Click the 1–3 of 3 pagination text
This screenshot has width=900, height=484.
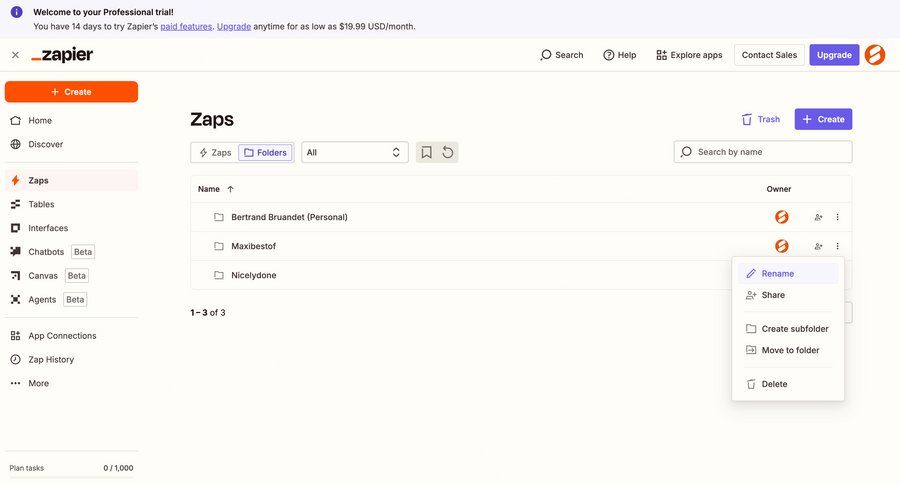(x=208, y=313)
